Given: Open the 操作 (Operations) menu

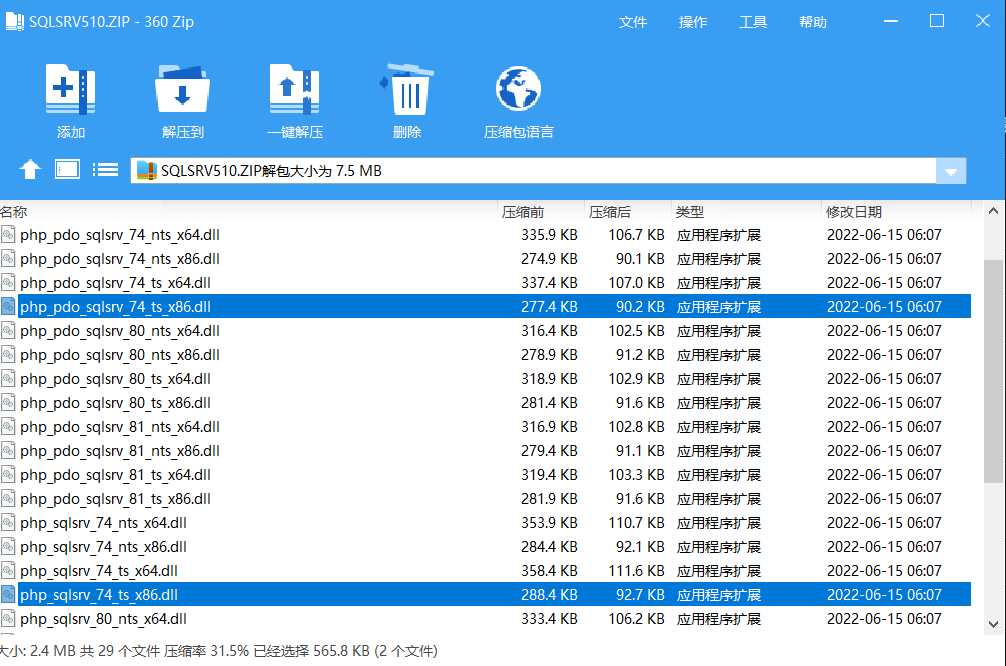Looking at the screenshot, I should coord(693,22).
